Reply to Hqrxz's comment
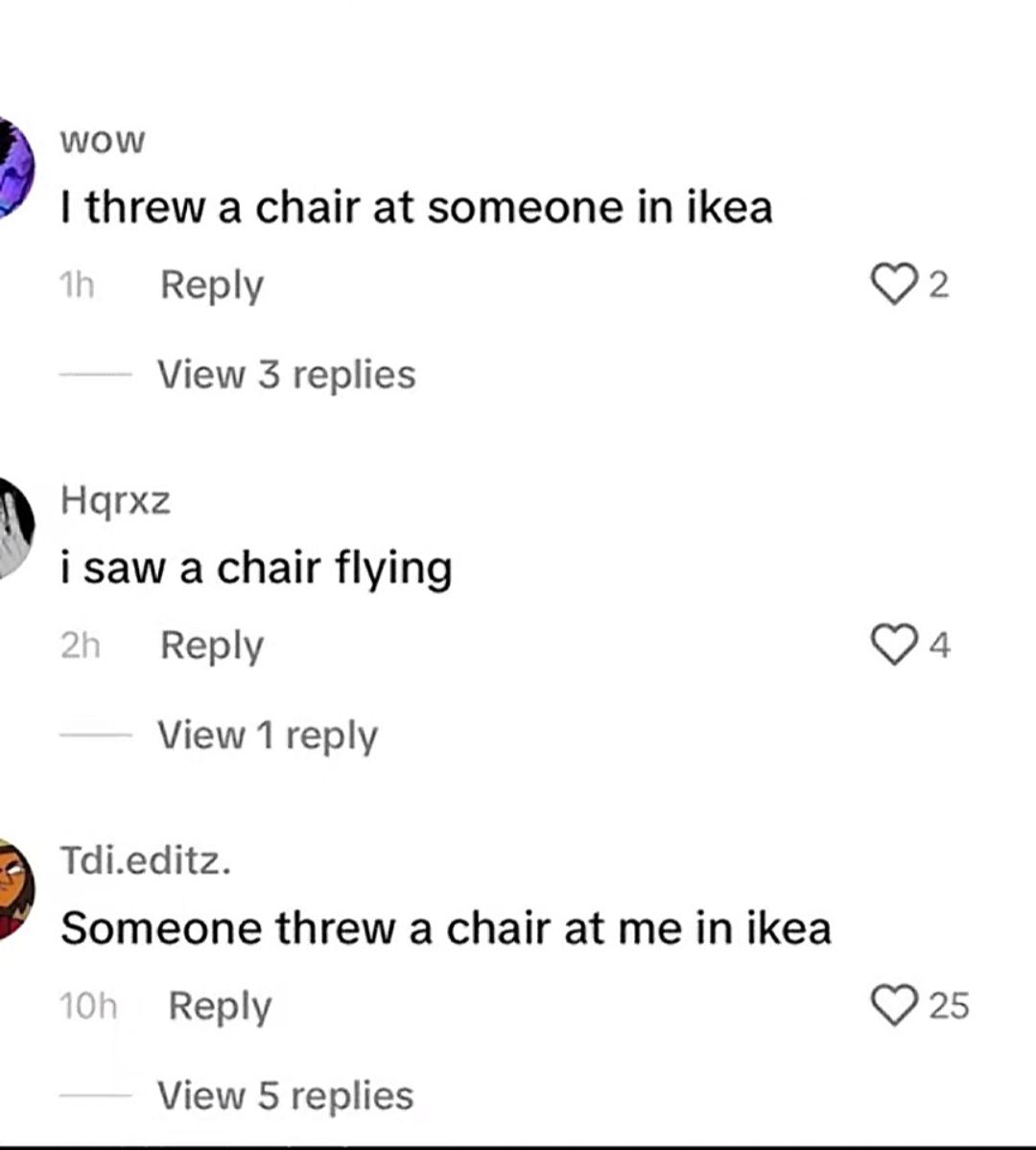 point(211,645)
